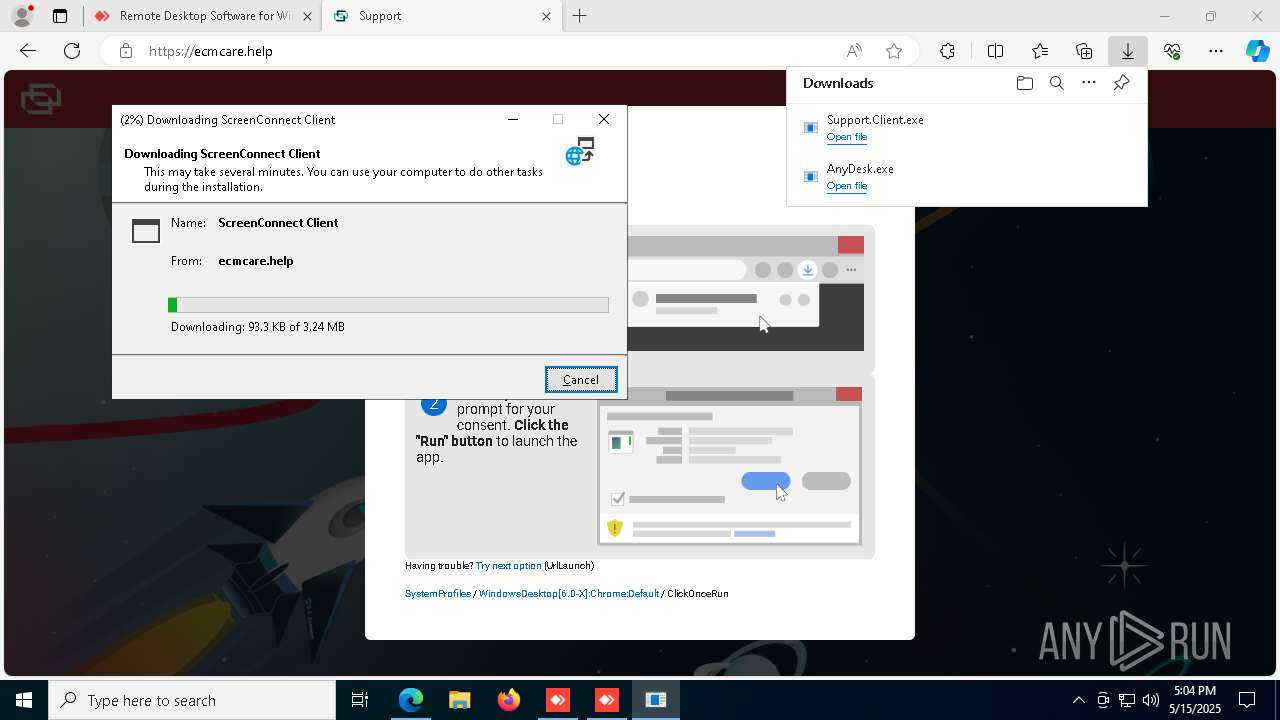Open Edge Settings and more menu
Screen dimensions: 1280x720
(1216, 51)
